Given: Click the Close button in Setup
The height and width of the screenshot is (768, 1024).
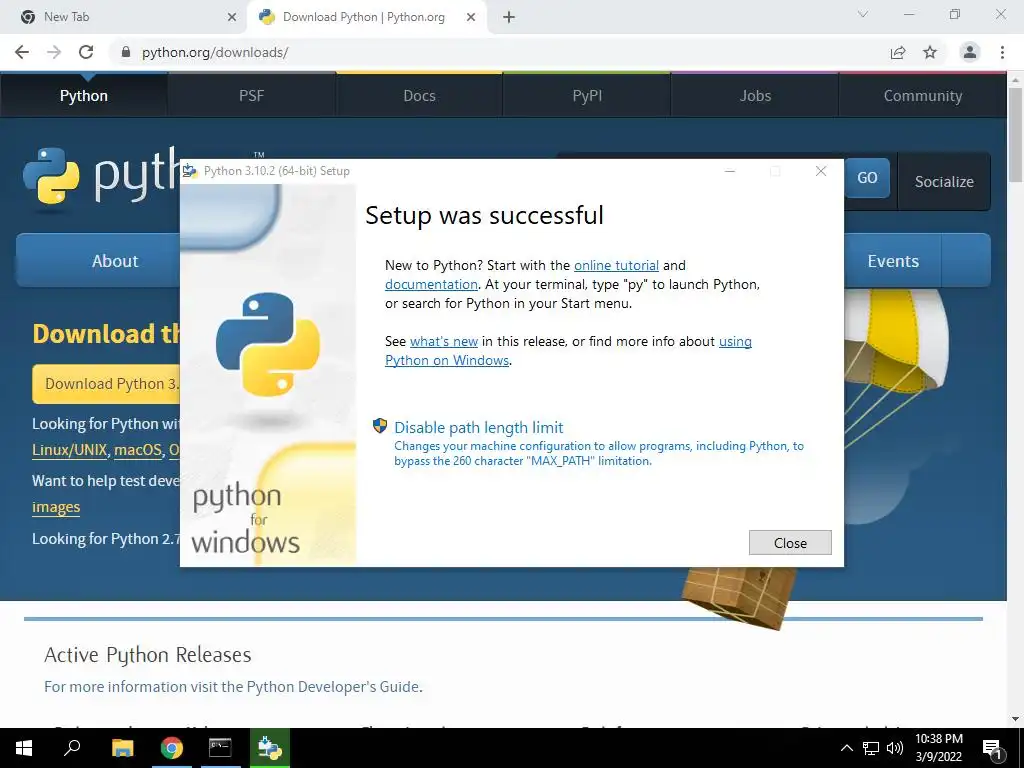Looking at the screenshot, I should [x=790, y=543].
